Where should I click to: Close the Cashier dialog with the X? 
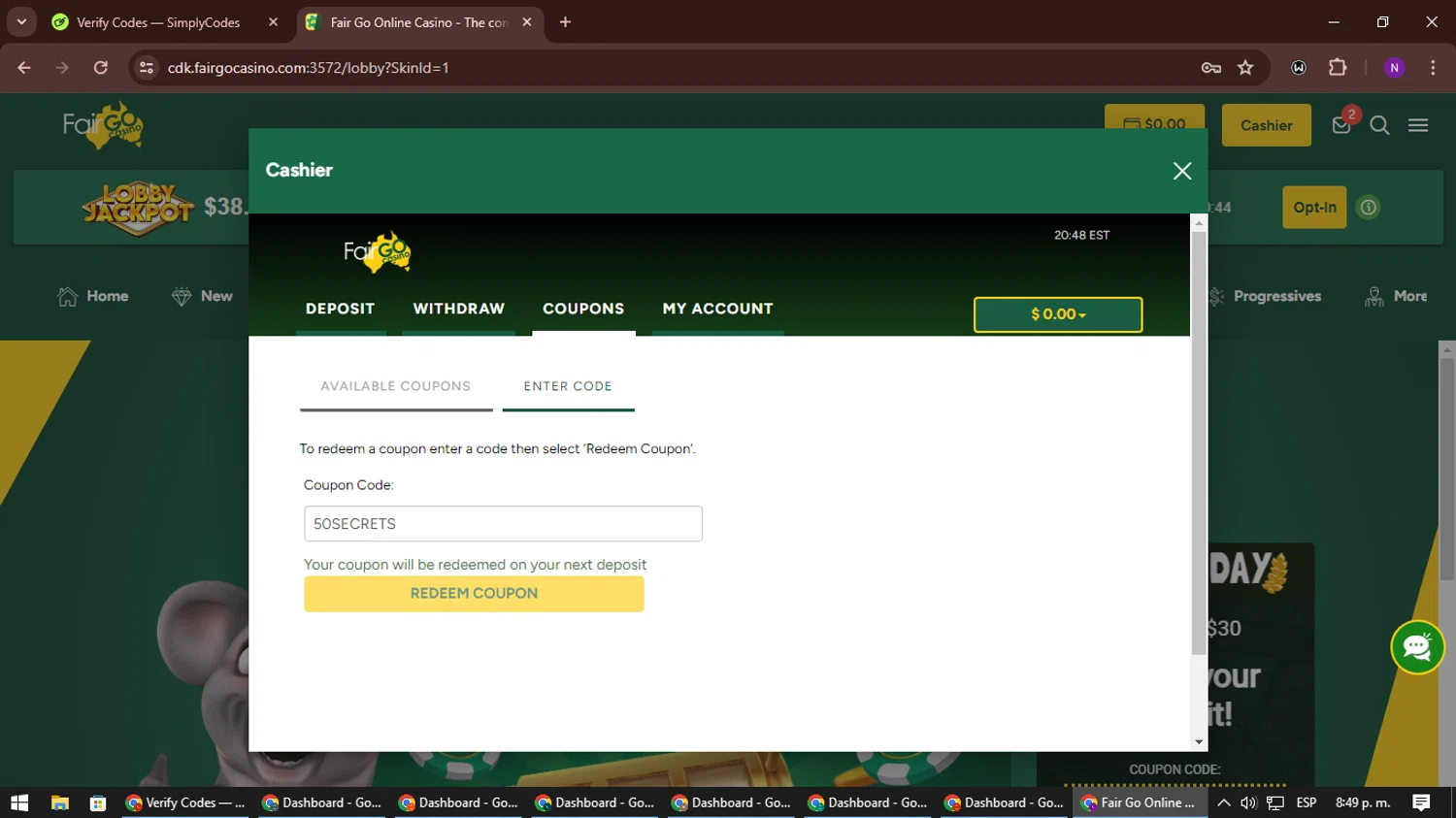[1181, 171]
